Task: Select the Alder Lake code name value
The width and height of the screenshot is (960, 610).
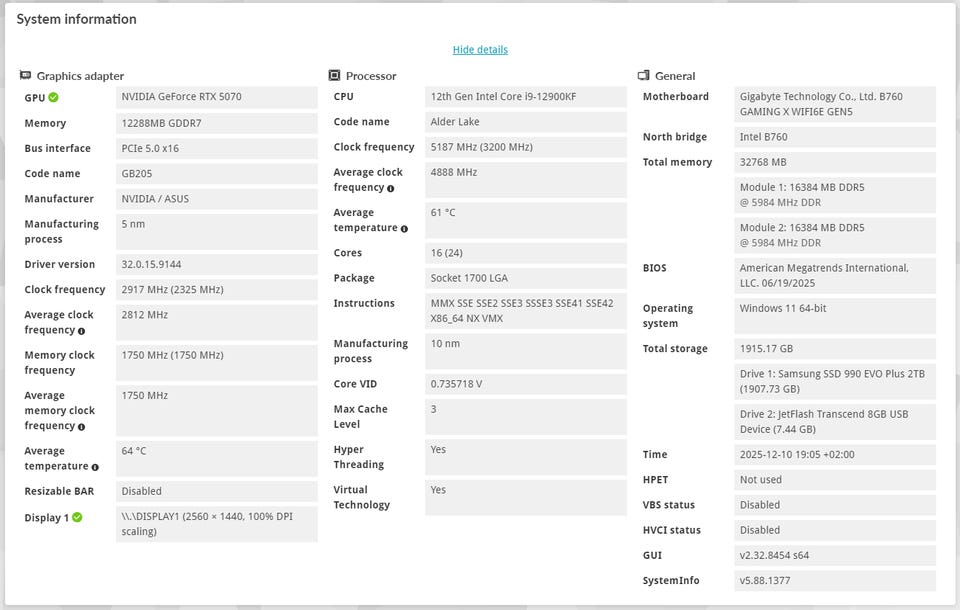Action: pyautogui.click(x=526, y=122)
